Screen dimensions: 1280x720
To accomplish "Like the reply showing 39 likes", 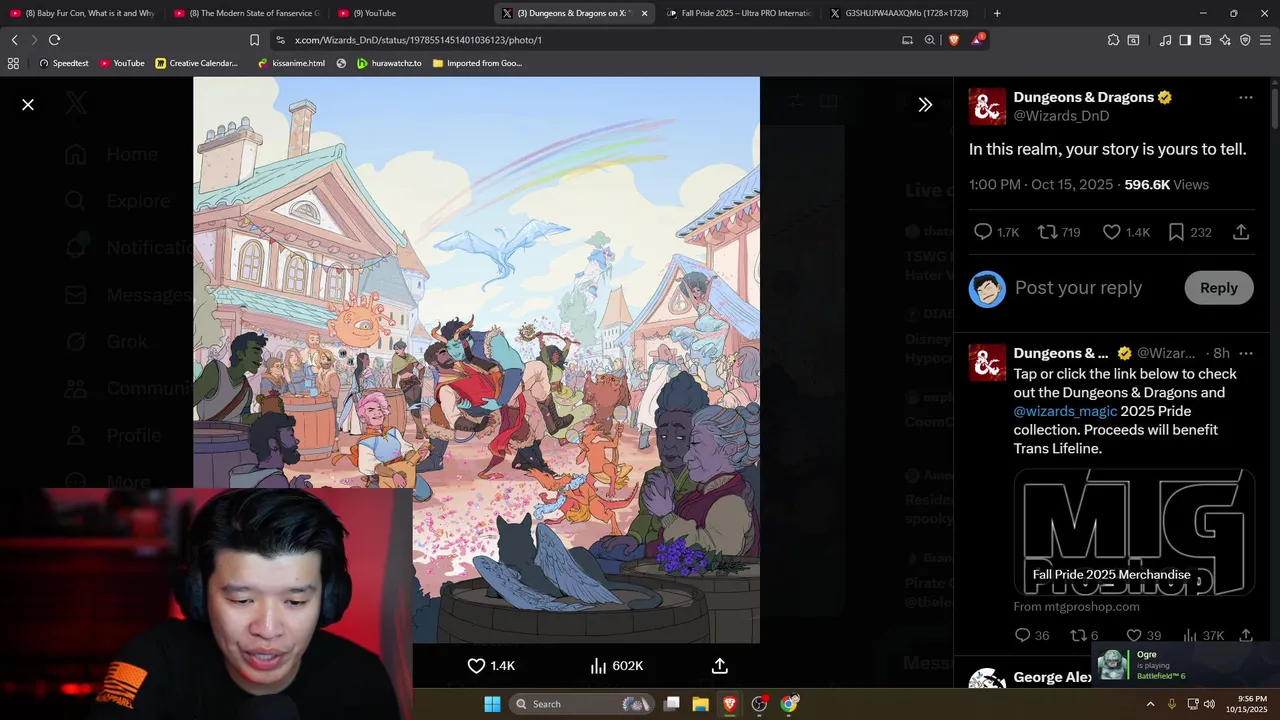I will (1143, 635).
